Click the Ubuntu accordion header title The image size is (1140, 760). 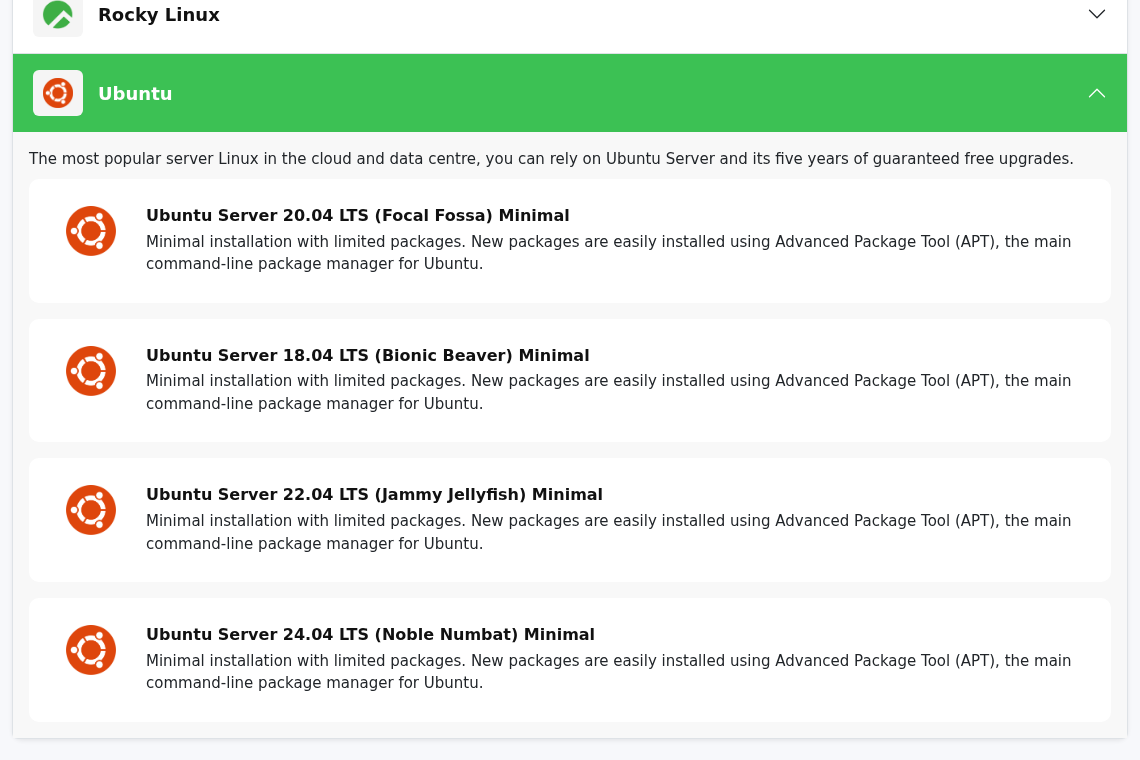pyautogui.click(x=135, y=94)
